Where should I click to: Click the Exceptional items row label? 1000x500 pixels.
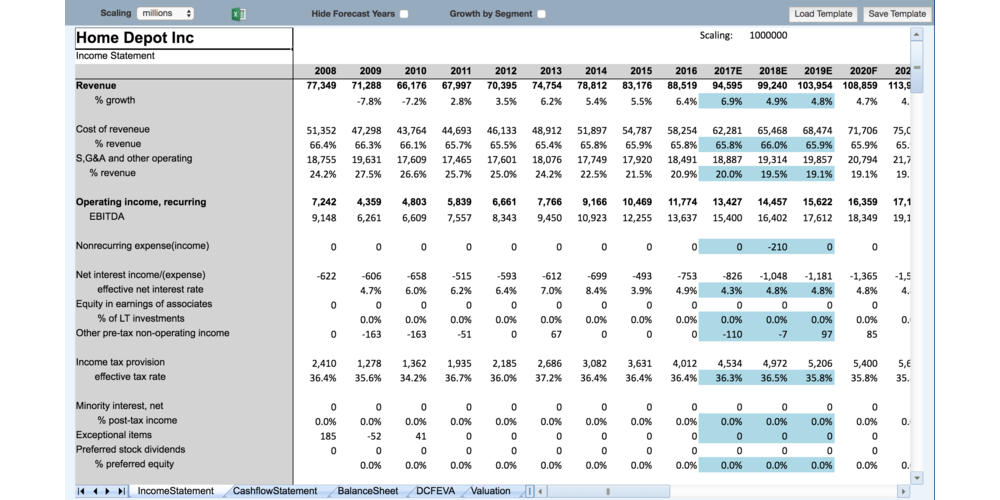tap(114, 435)
